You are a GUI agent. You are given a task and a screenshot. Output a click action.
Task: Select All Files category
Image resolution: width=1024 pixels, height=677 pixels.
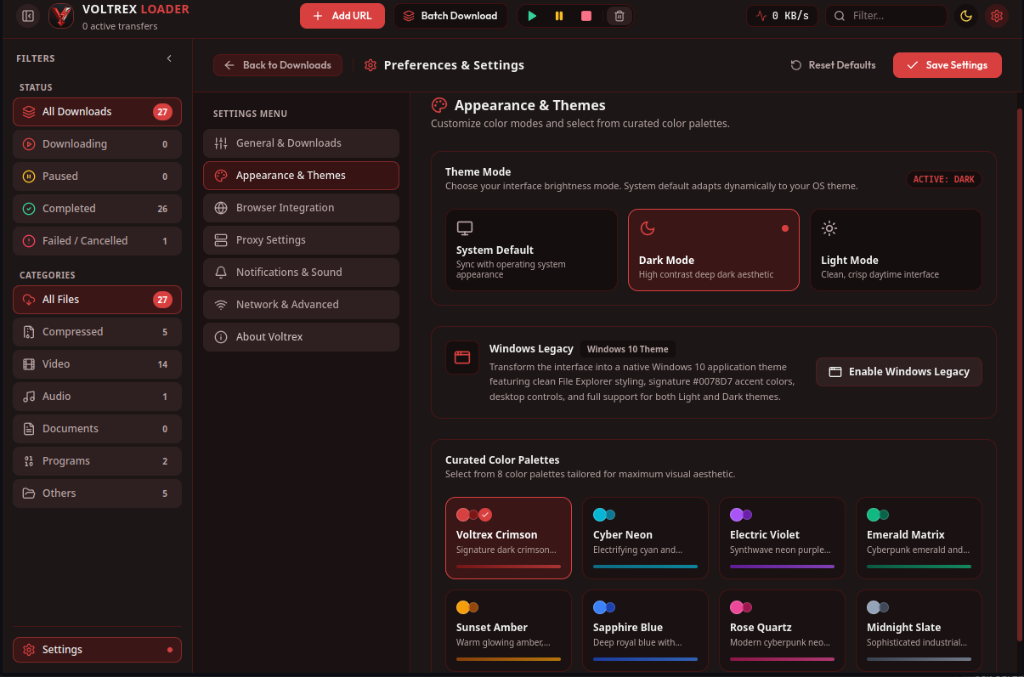(x=97, y=300)
